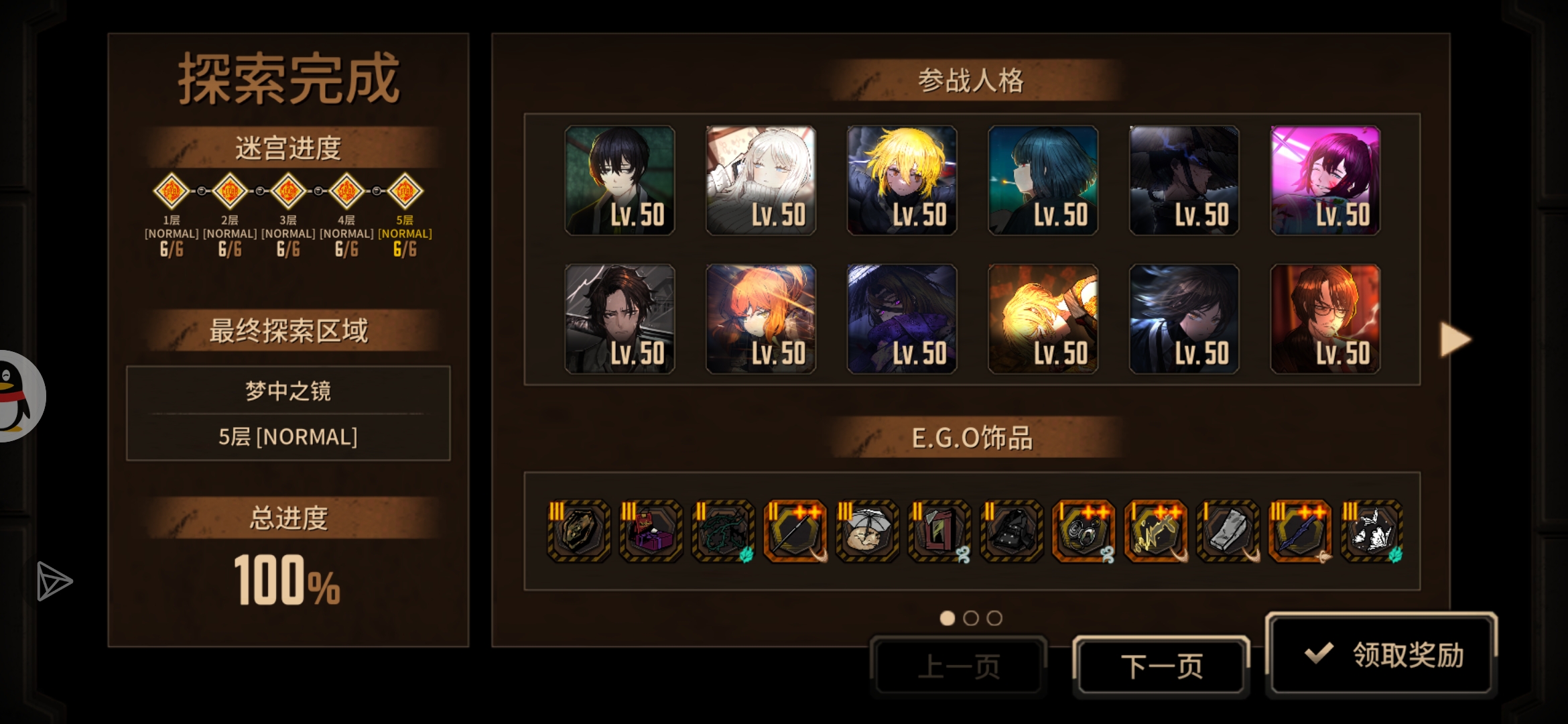Screen dimensions: 1568x724
Task: Select the umbrella-head E.G.O gift icon
Action: (x=867, y=532)
